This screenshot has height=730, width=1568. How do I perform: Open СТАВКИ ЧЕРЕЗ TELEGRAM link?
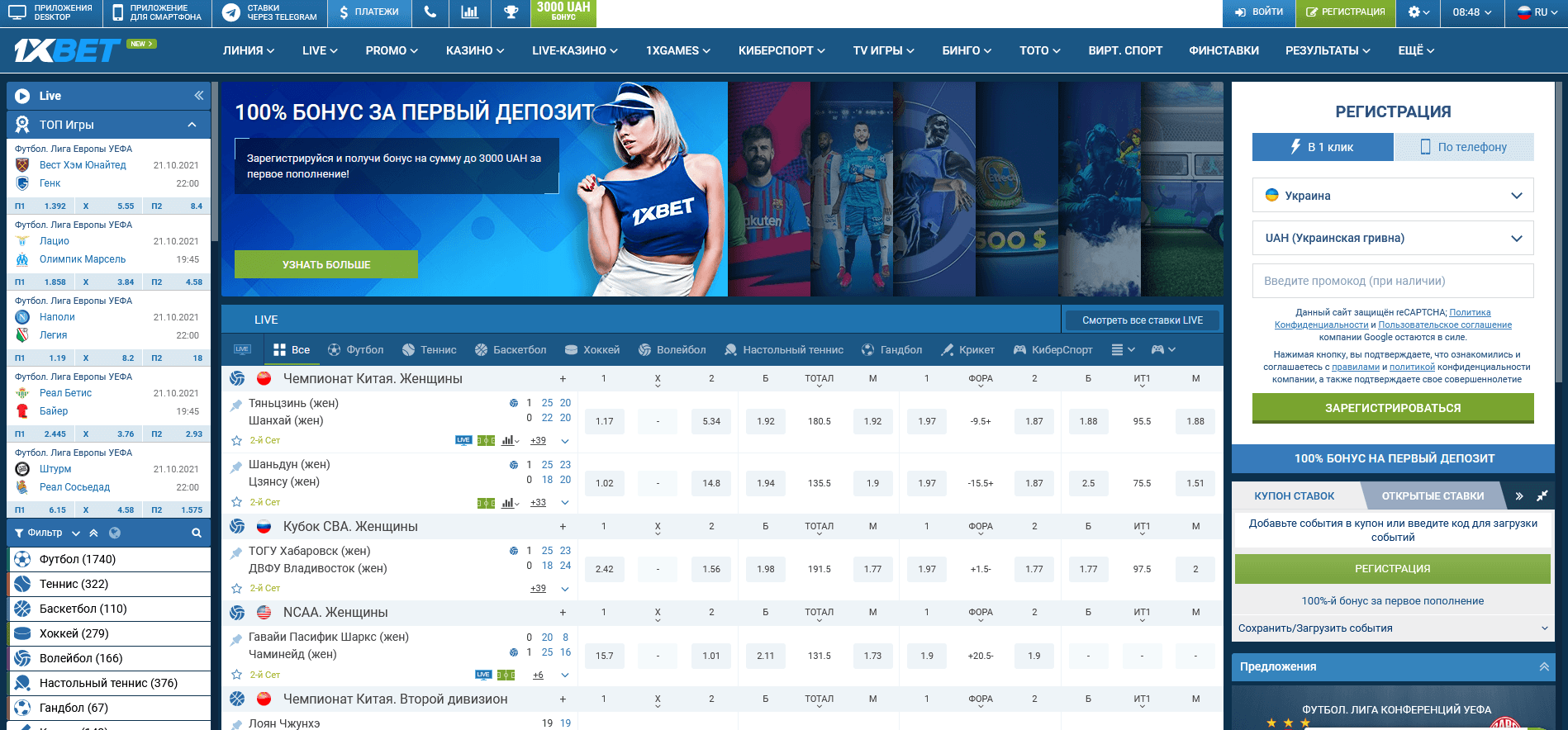click(269, 12)
